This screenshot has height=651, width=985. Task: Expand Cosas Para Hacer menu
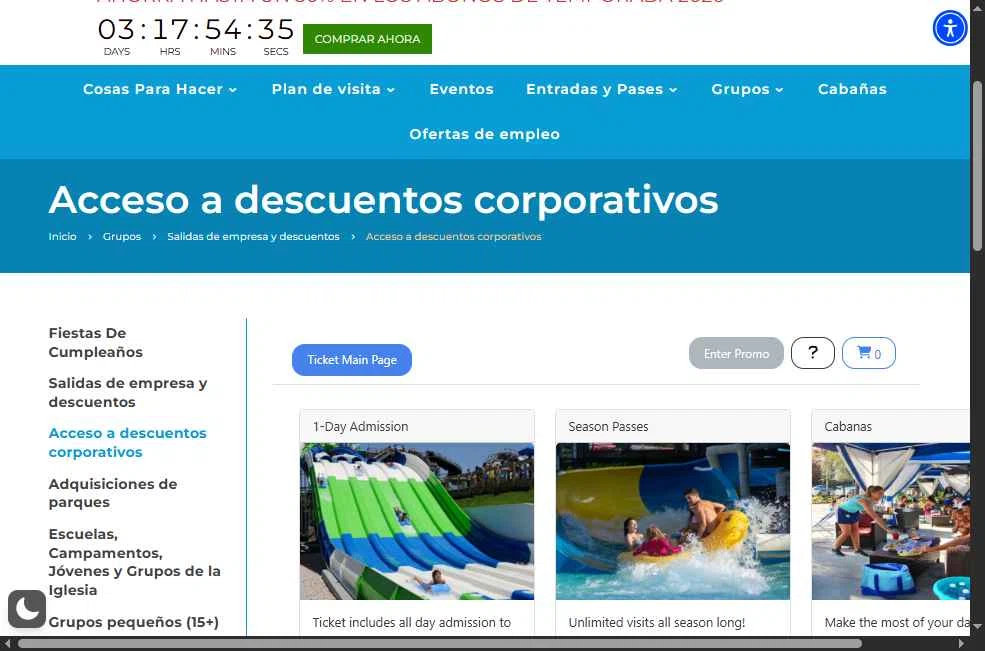click(x=160, y=89)
